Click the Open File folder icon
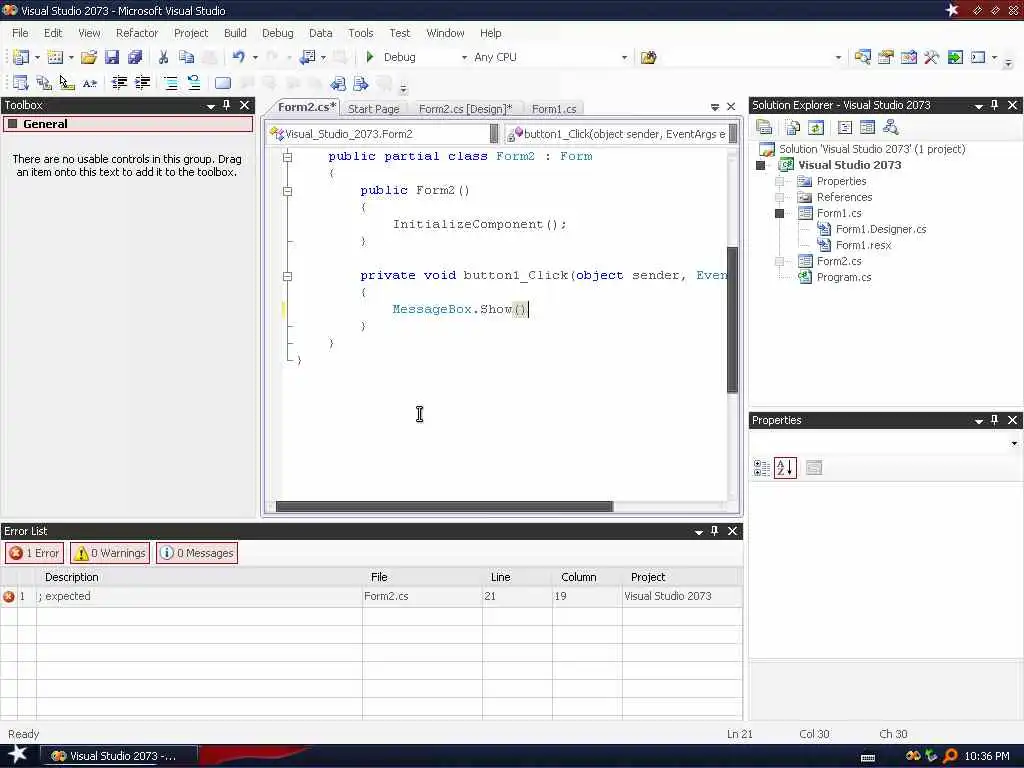 coord(89,57)
